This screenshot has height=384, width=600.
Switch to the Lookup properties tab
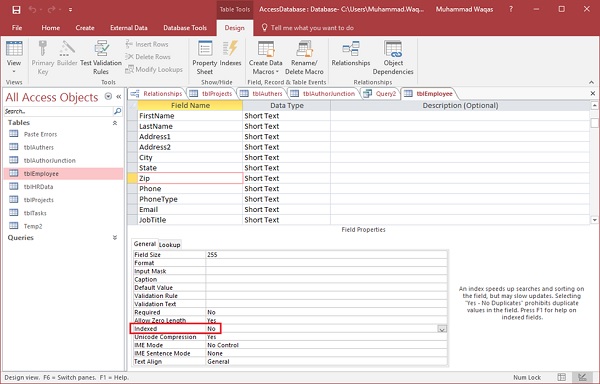click(x=170, y=245)
